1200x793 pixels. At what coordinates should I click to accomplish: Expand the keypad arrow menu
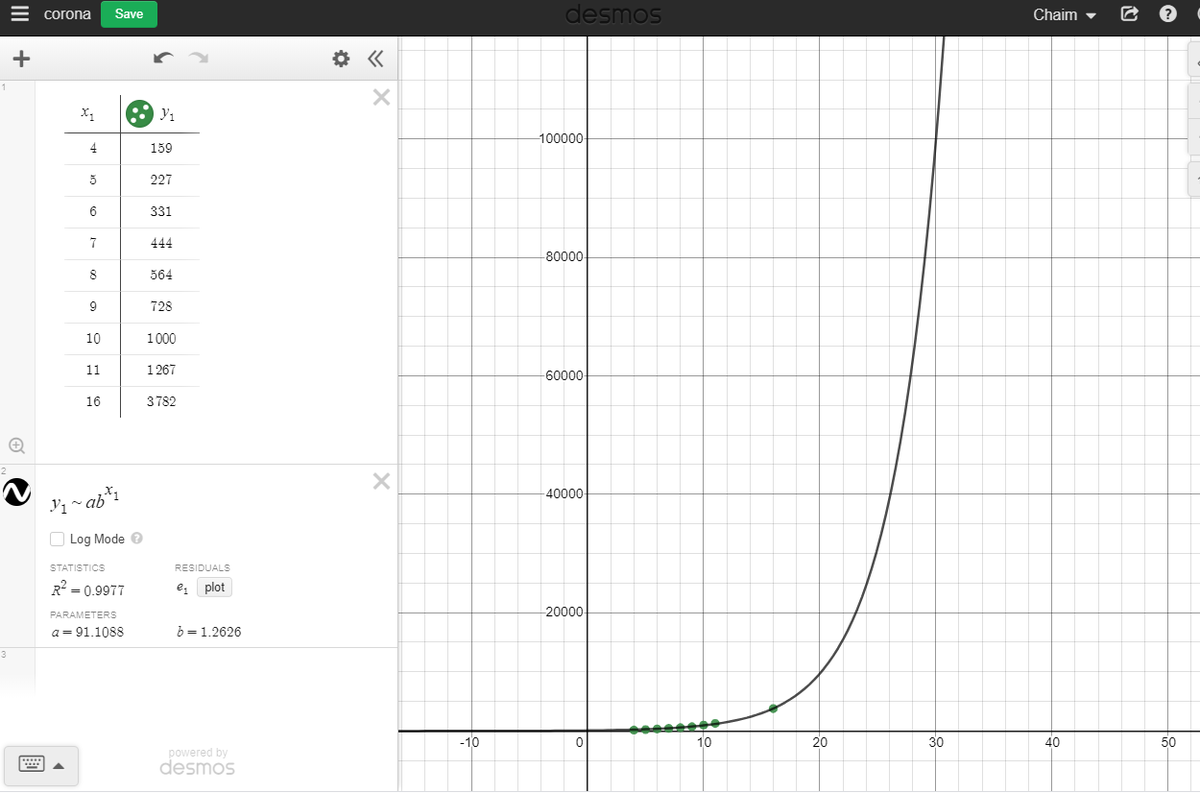pos(59,766)
